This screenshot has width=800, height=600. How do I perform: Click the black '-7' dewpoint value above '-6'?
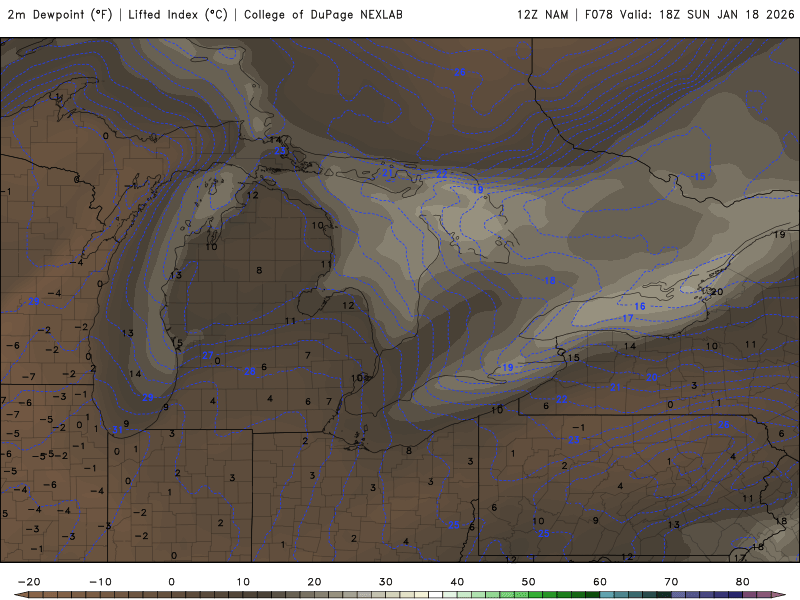tap(29, 377)
